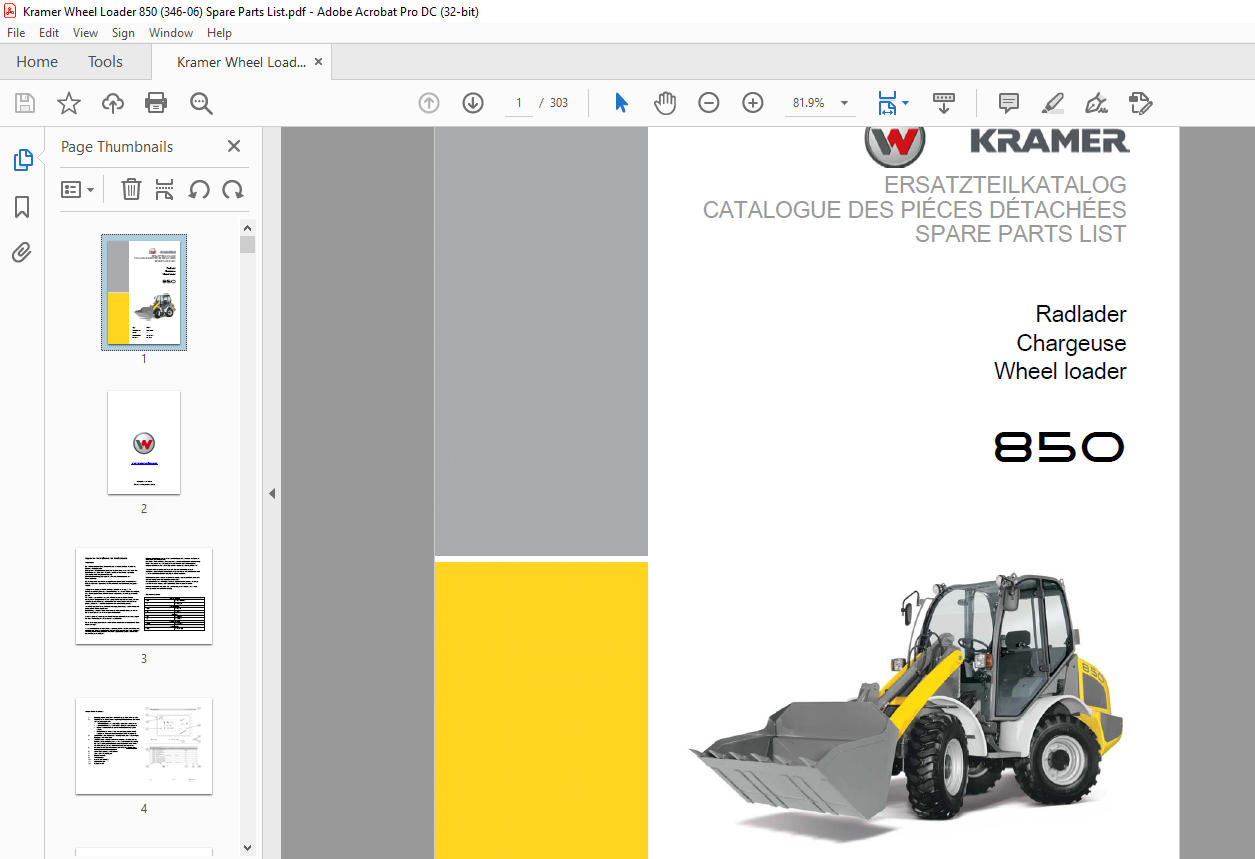
Task: Open the Help menu
Action: pos(219,33)
